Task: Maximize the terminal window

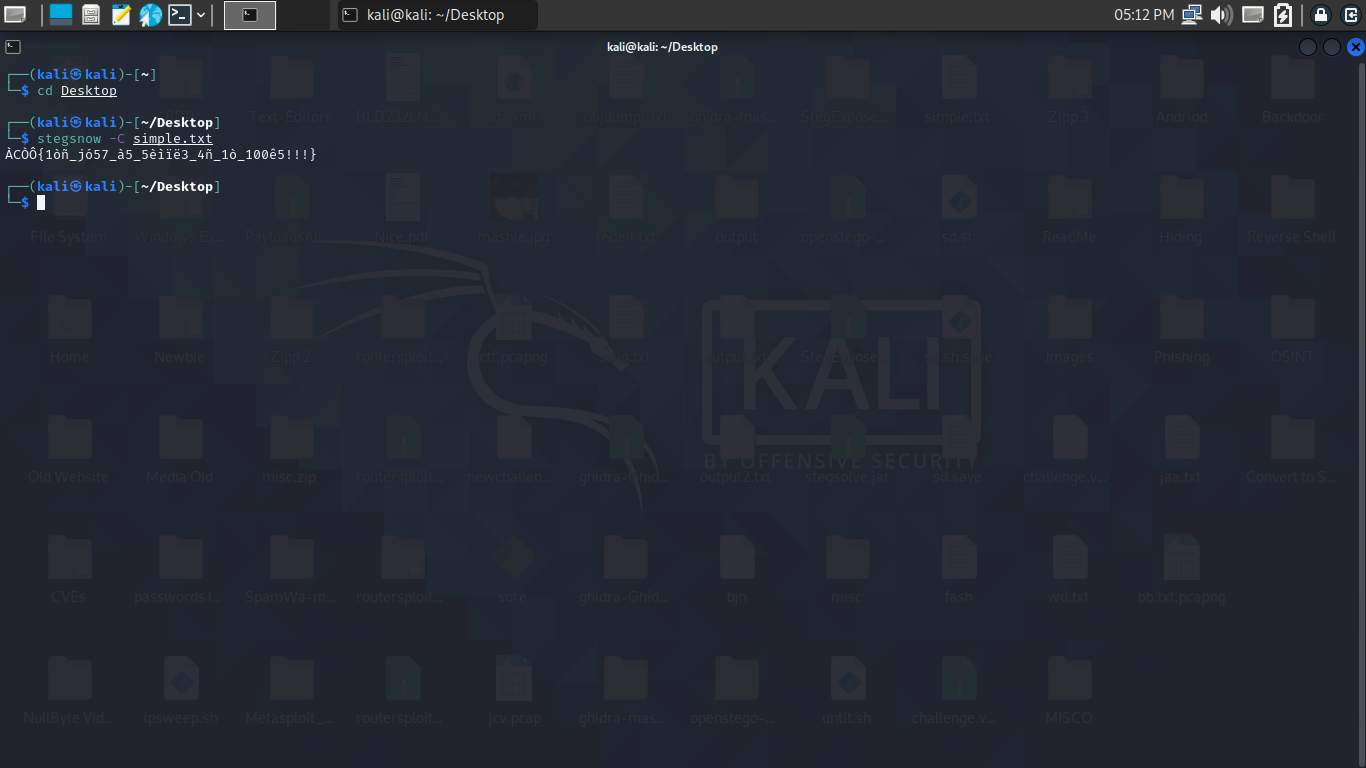Action: point(1331,47)
